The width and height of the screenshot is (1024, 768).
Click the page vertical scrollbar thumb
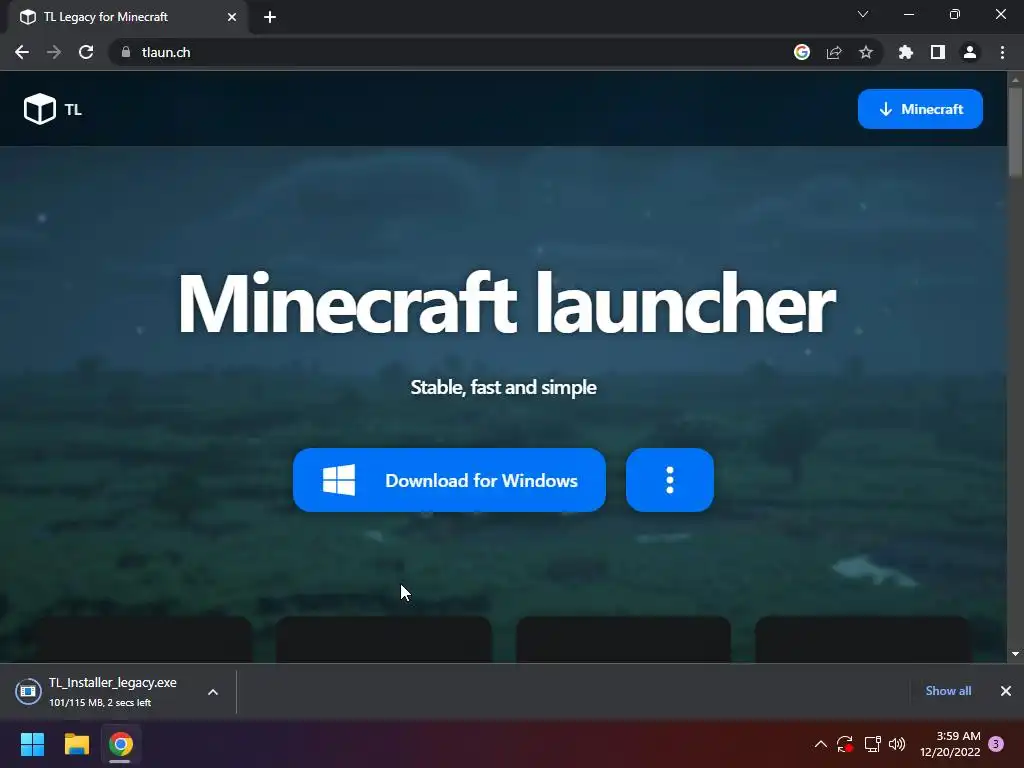1015,131
